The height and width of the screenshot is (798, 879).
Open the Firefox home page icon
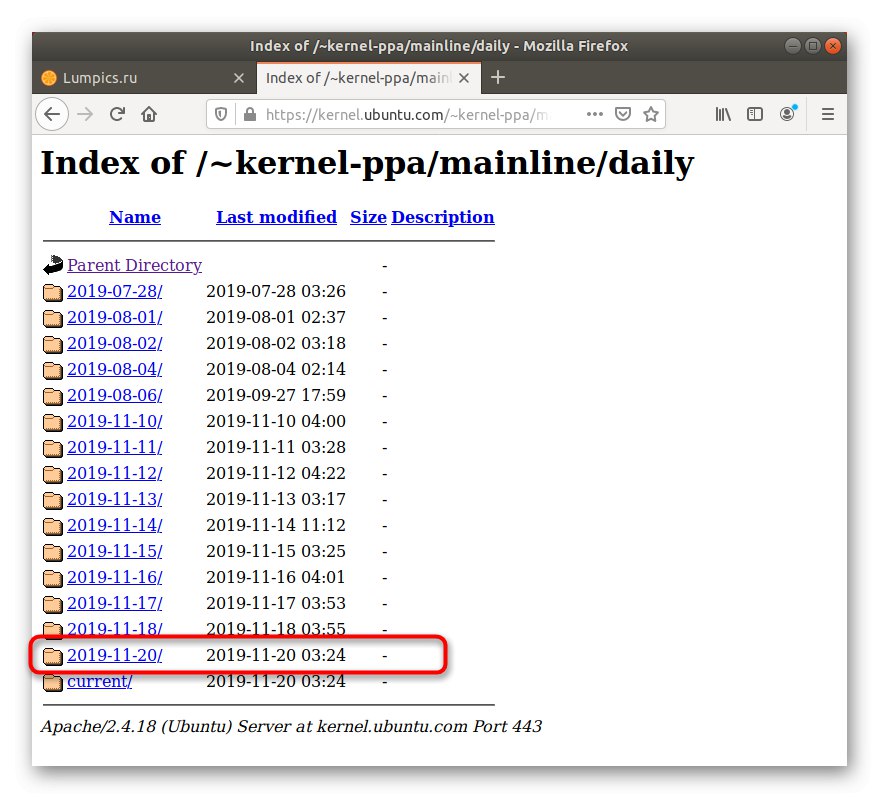click(x=149, y=114)
